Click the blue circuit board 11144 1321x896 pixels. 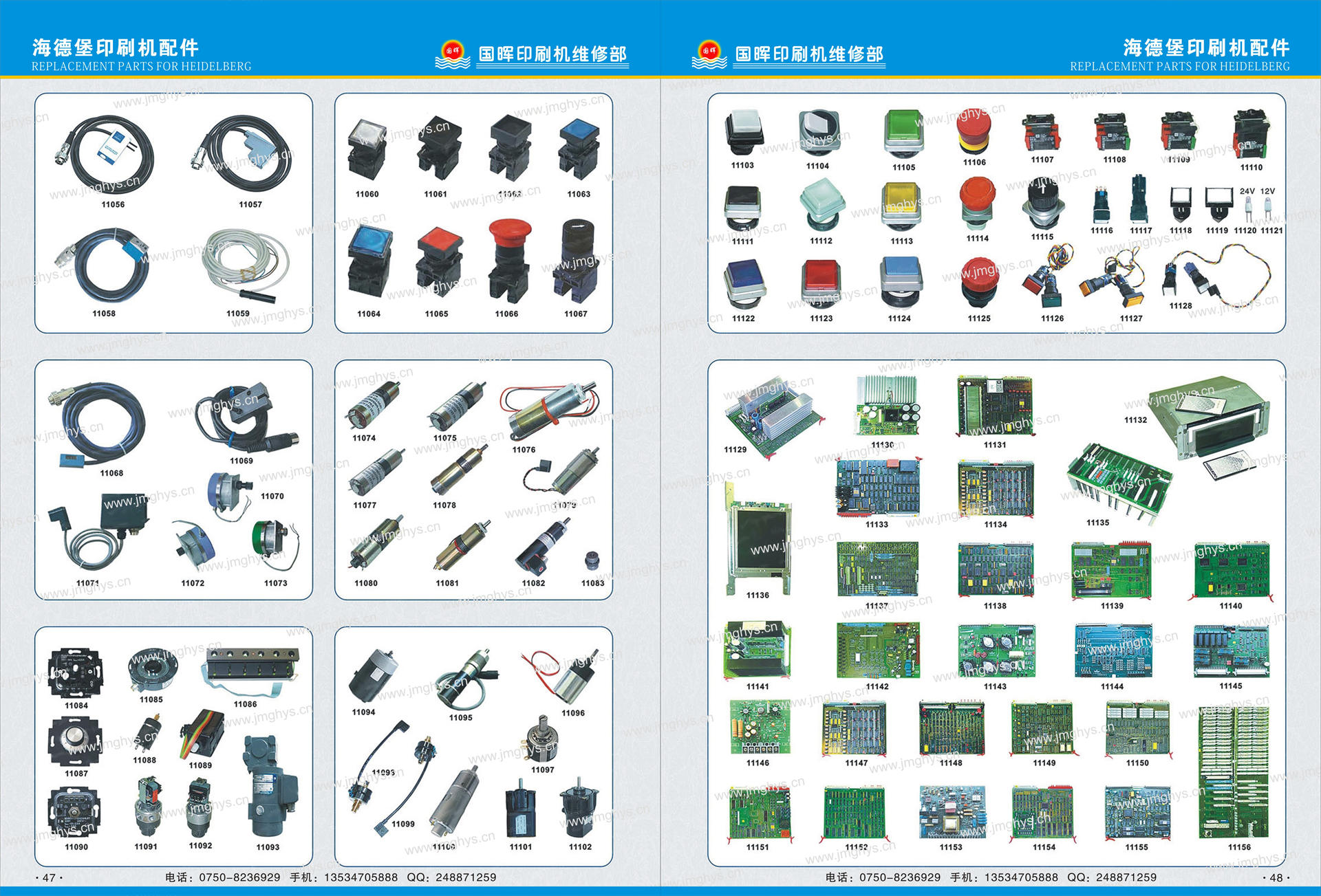pos(1113,652)
